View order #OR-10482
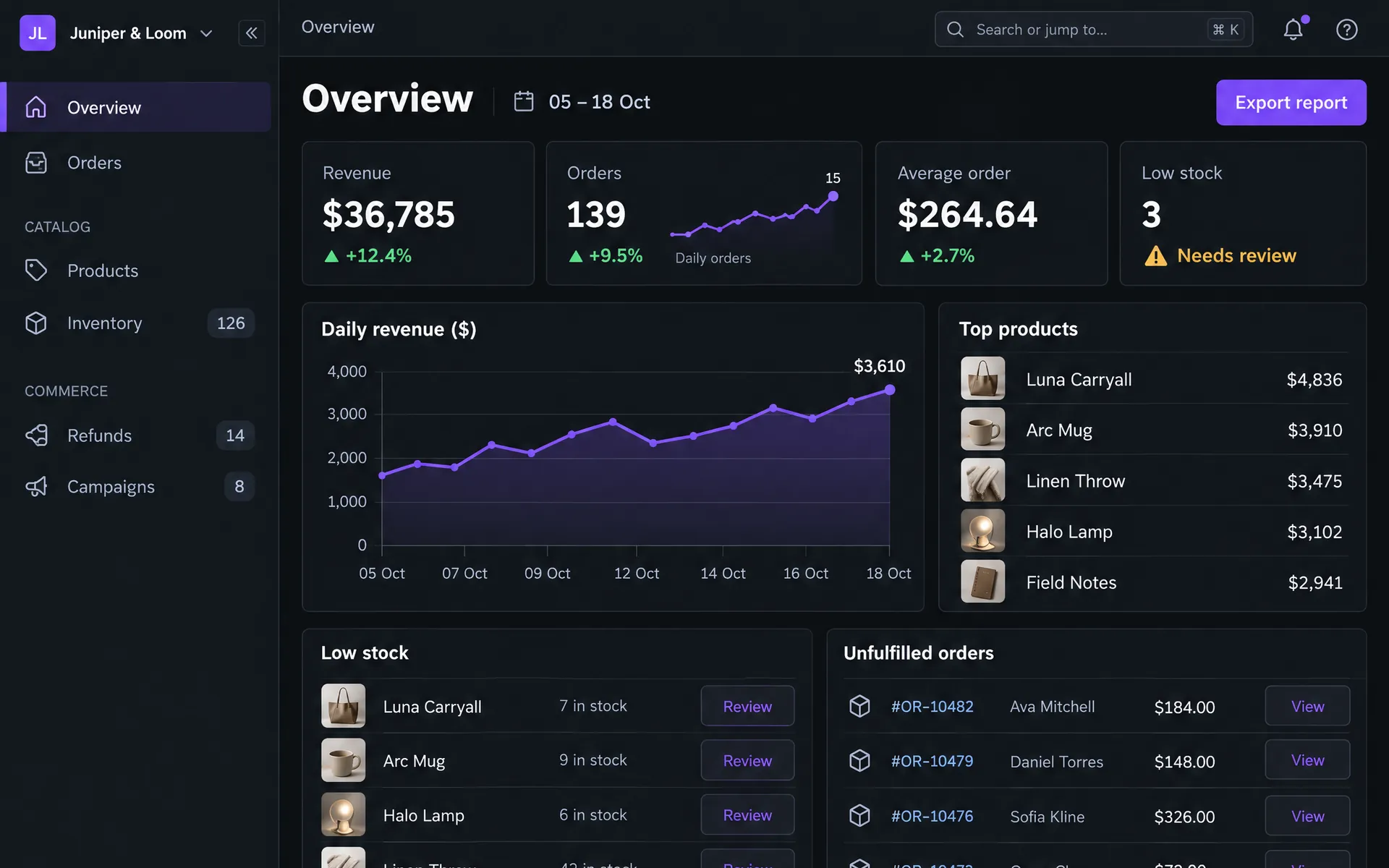The width and height of the screenshot is (1389, 868). tap(1307, 706)
